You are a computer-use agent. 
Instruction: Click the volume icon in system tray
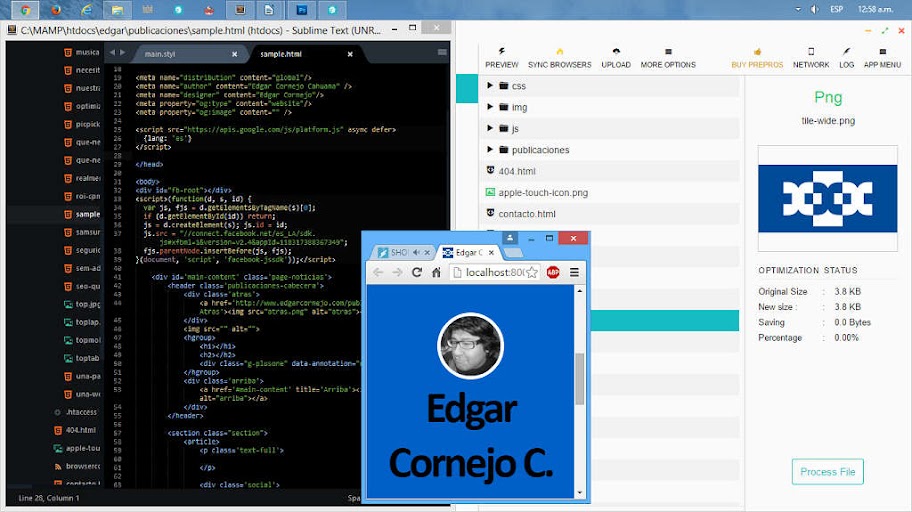pos(814,9)
